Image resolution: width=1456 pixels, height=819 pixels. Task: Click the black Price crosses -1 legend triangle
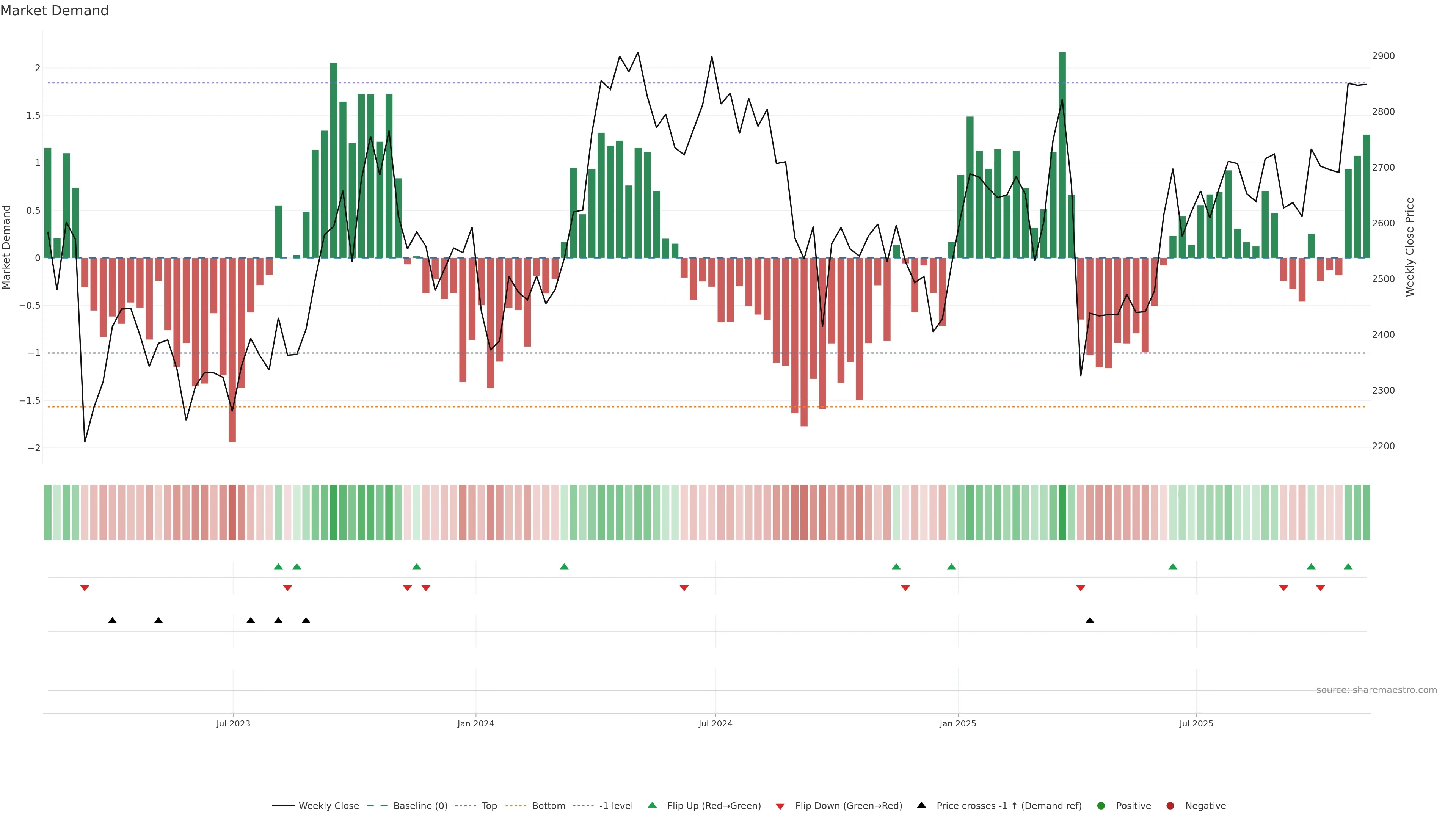tap(922, 805)
